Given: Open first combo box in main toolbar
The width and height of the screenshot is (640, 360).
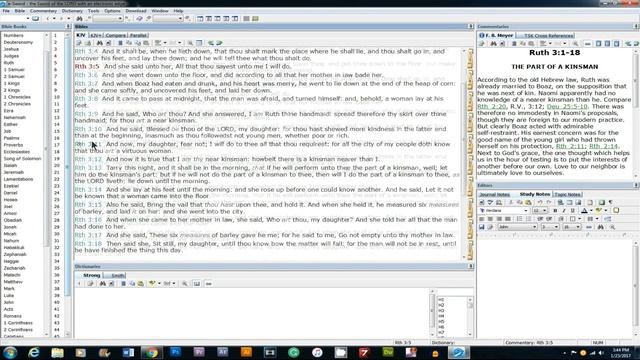Looking at the screenshot, I should 28,19.
